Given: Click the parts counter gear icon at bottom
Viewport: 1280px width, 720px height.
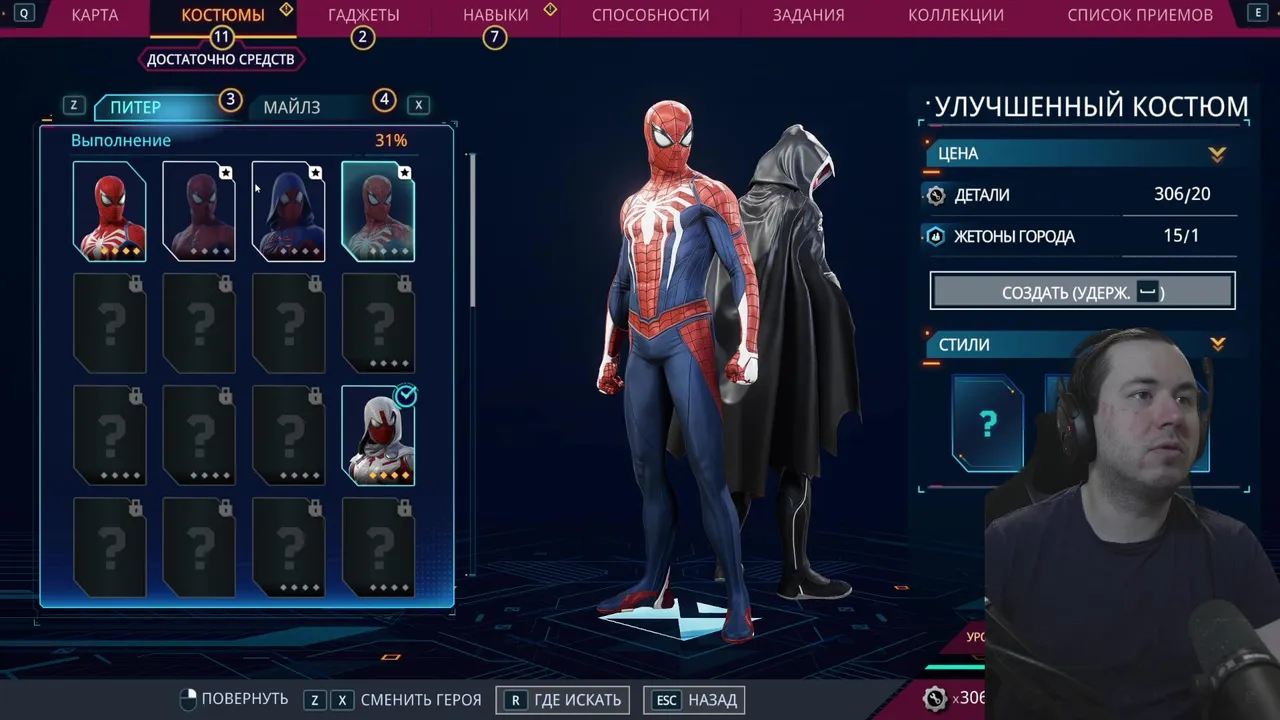Looking at the screenshot, I should [935, 698].
